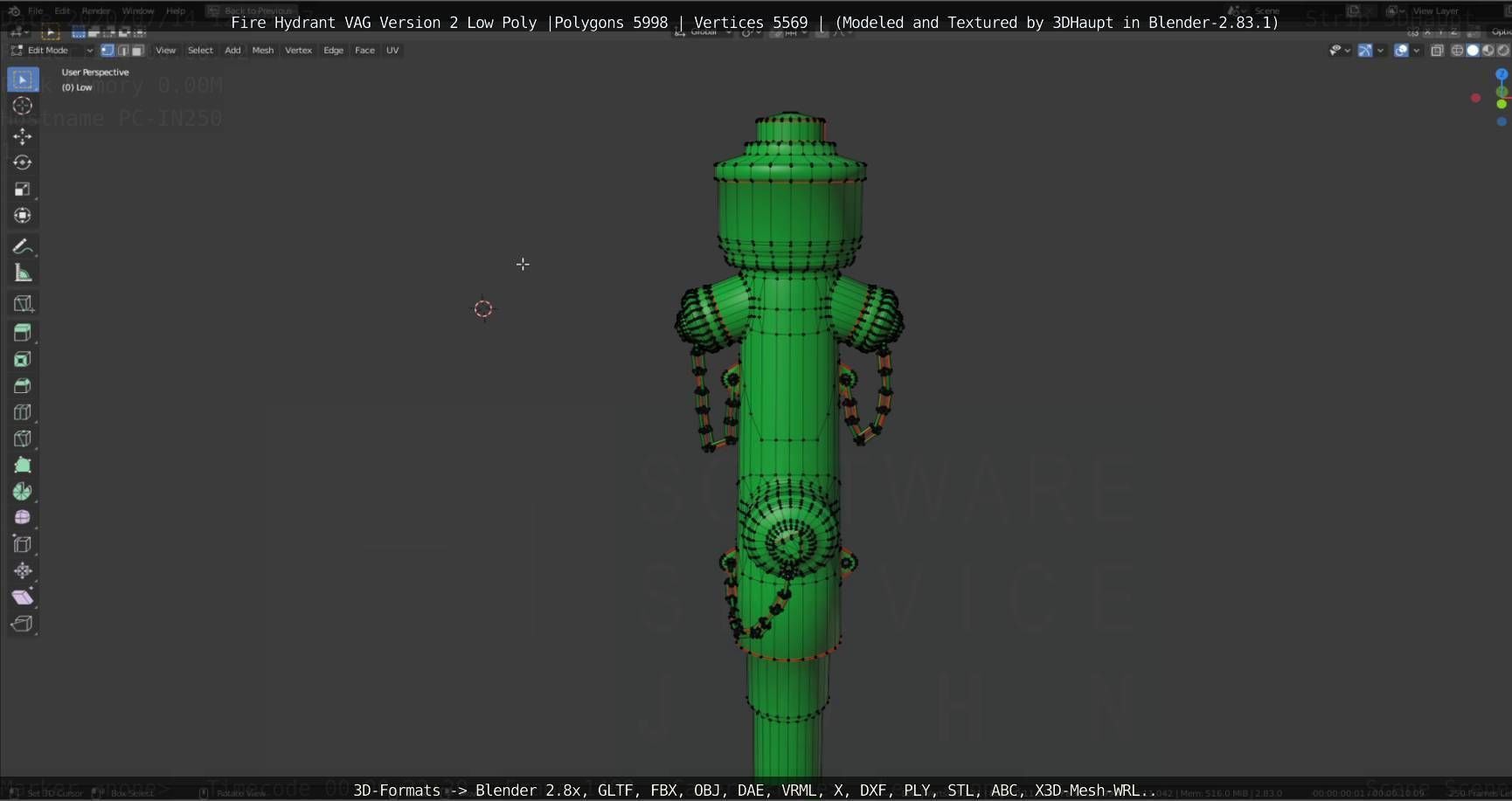Expand the overlays options dropdown arrow

1417,51
